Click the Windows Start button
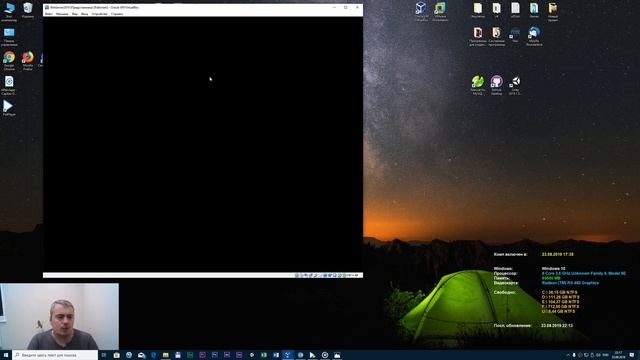Image resolution: width=640 pixels, height=360 pixels. click(x=6, y=355)
